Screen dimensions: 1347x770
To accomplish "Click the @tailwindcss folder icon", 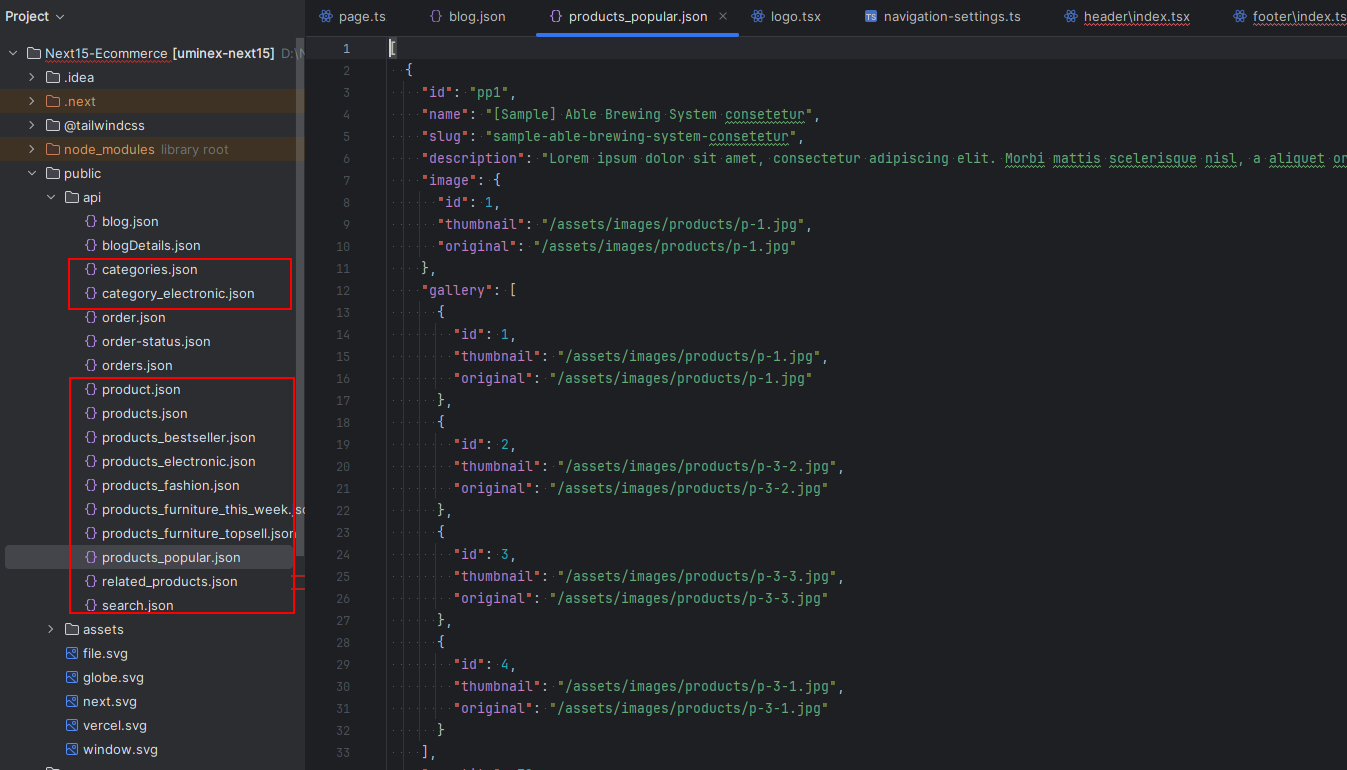I will (53, 125).
